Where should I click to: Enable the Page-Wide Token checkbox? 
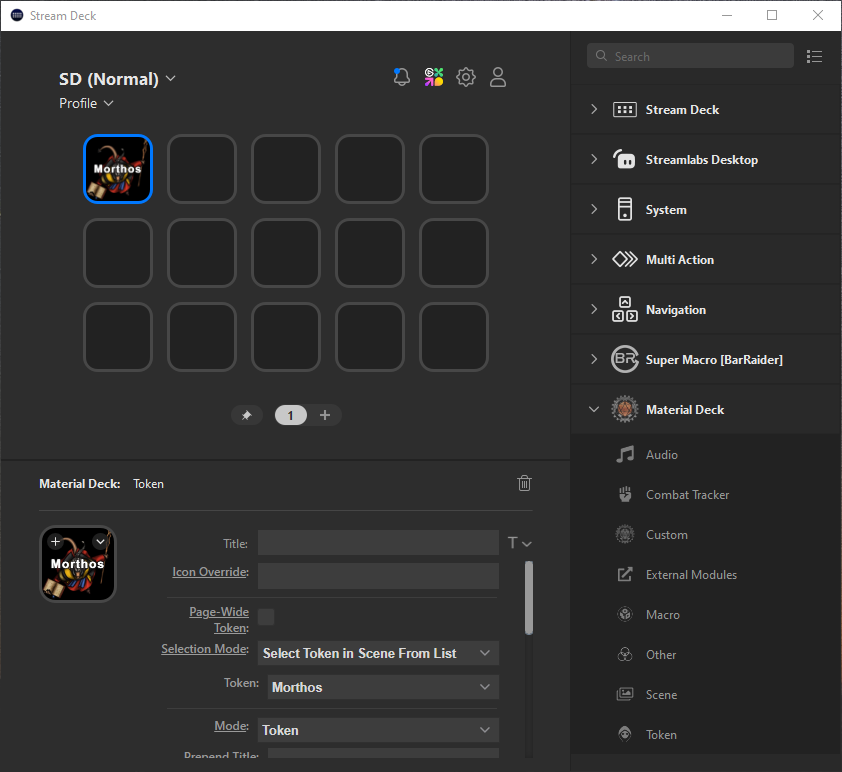point(266,617)
